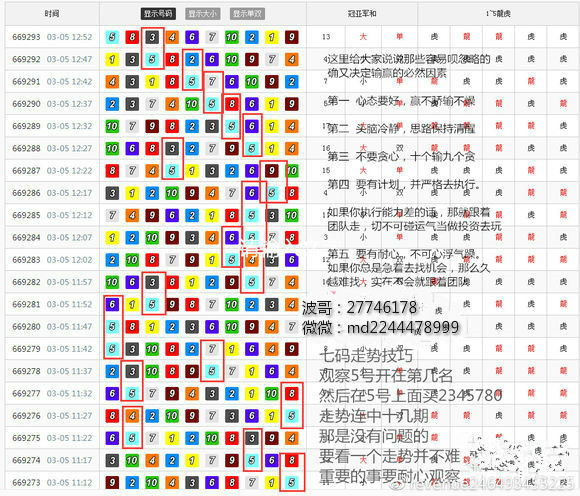Image resolution: width=580 pixels, height=496 pixels.
Task: Click the cyan 5 ball ending row 669273
Action: [291, 482]
